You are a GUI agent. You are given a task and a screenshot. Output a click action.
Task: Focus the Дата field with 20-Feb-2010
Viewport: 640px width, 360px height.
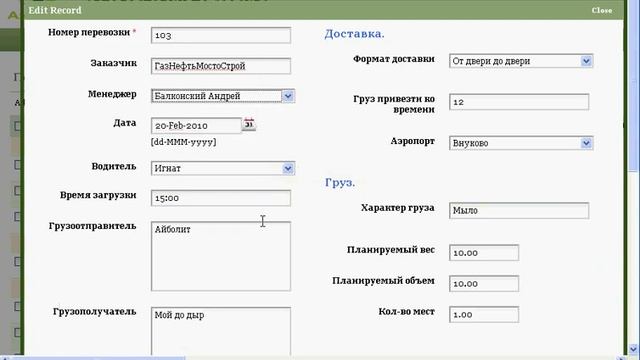196,125
